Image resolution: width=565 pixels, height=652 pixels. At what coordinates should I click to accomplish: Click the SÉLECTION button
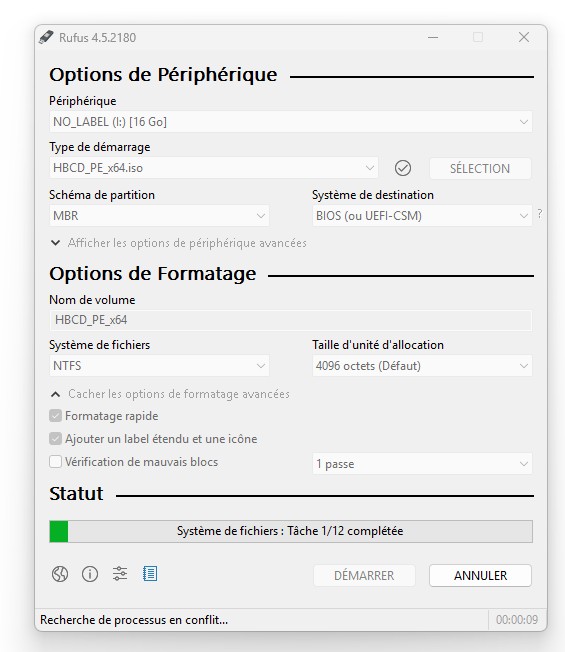tap(480, 168)
